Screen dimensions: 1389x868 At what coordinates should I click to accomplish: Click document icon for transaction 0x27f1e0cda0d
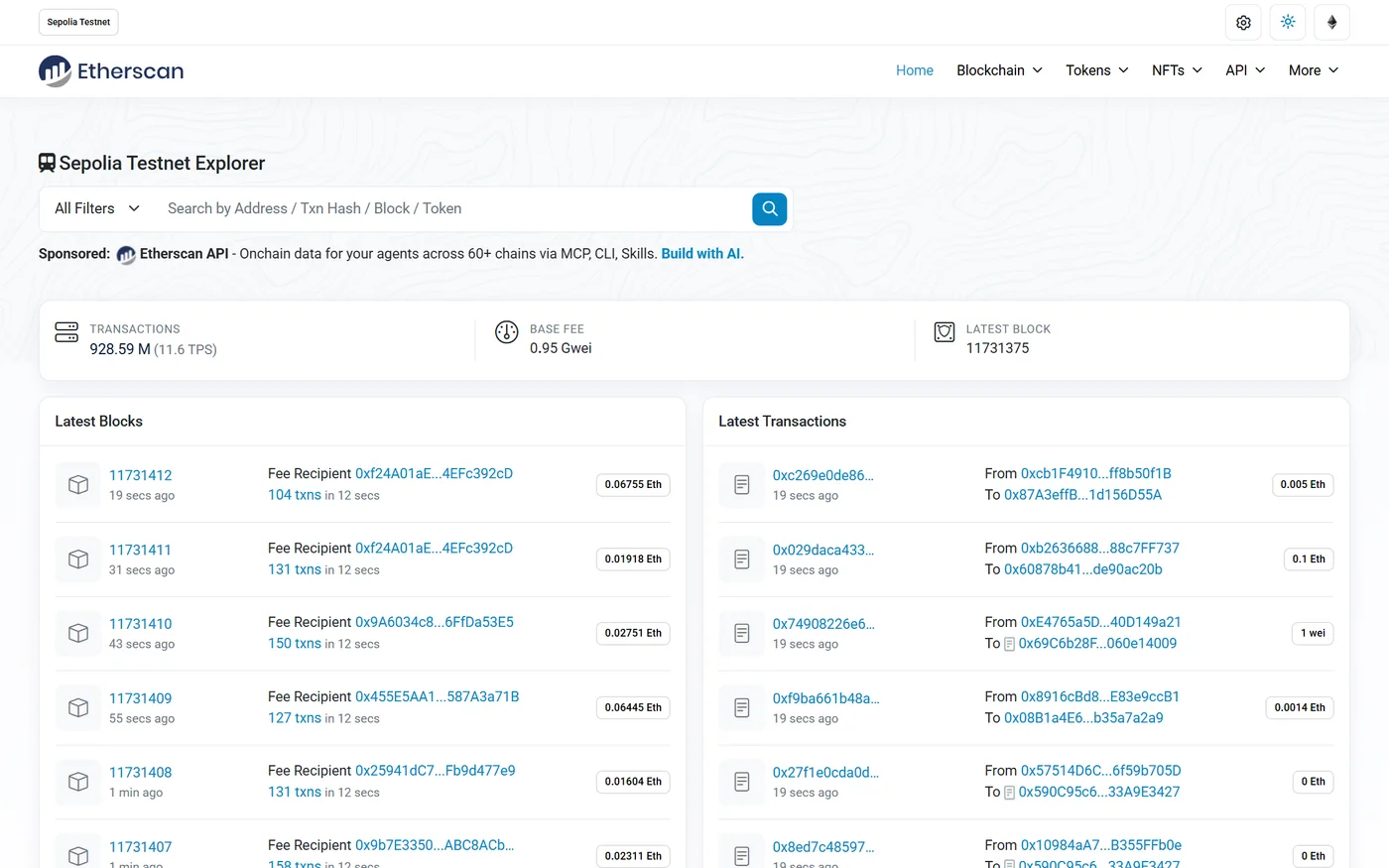[742, 782]
